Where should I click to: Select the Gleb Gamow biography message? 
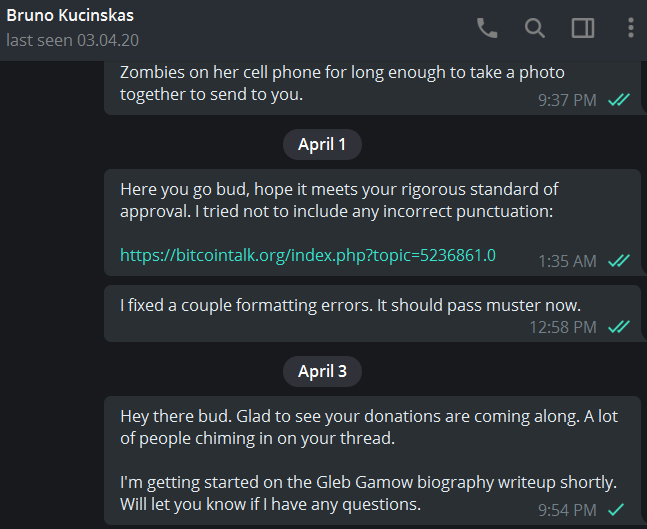373,461
